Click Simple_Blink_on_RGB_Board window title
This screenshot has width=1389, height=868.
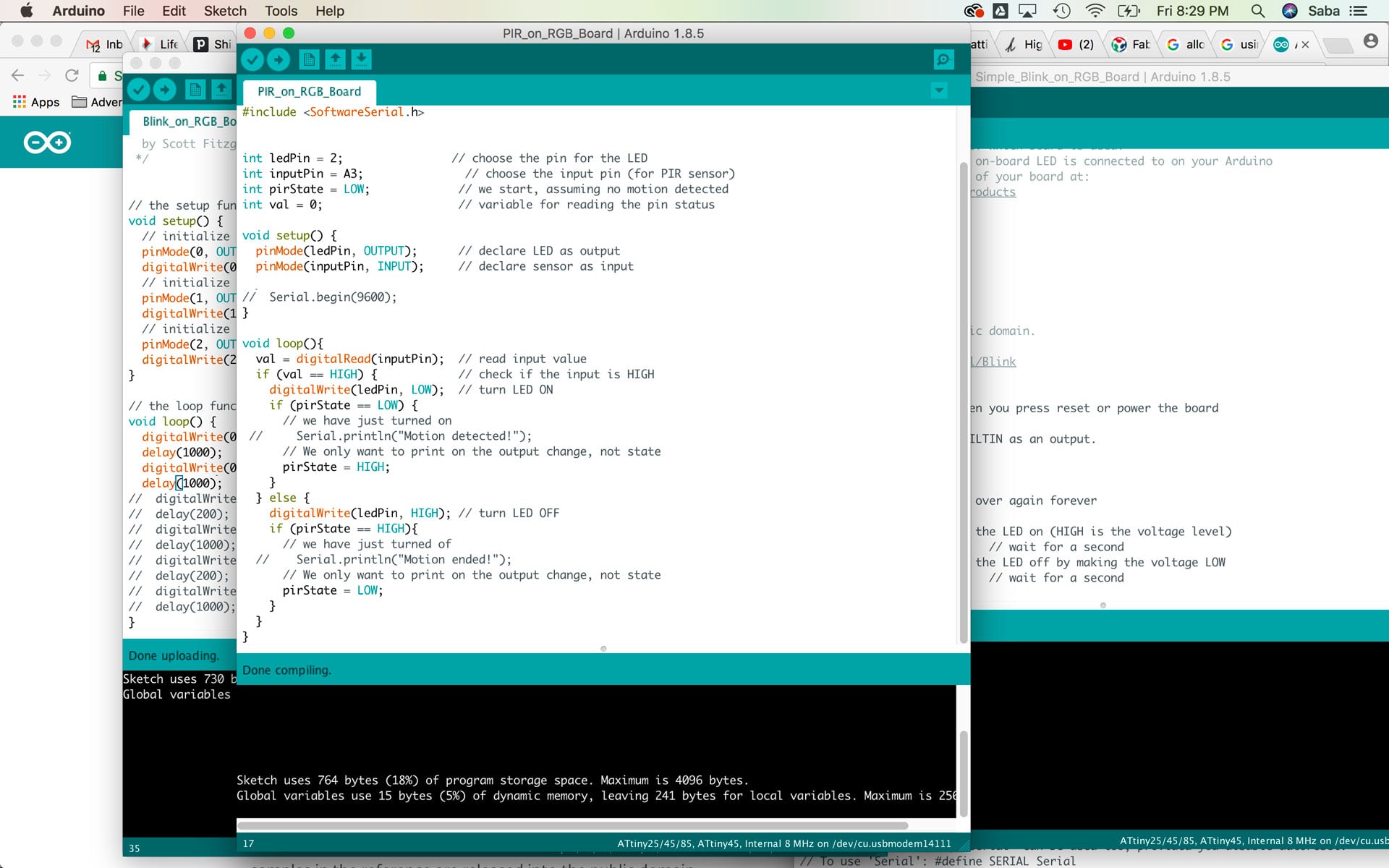pos(1103,77)
